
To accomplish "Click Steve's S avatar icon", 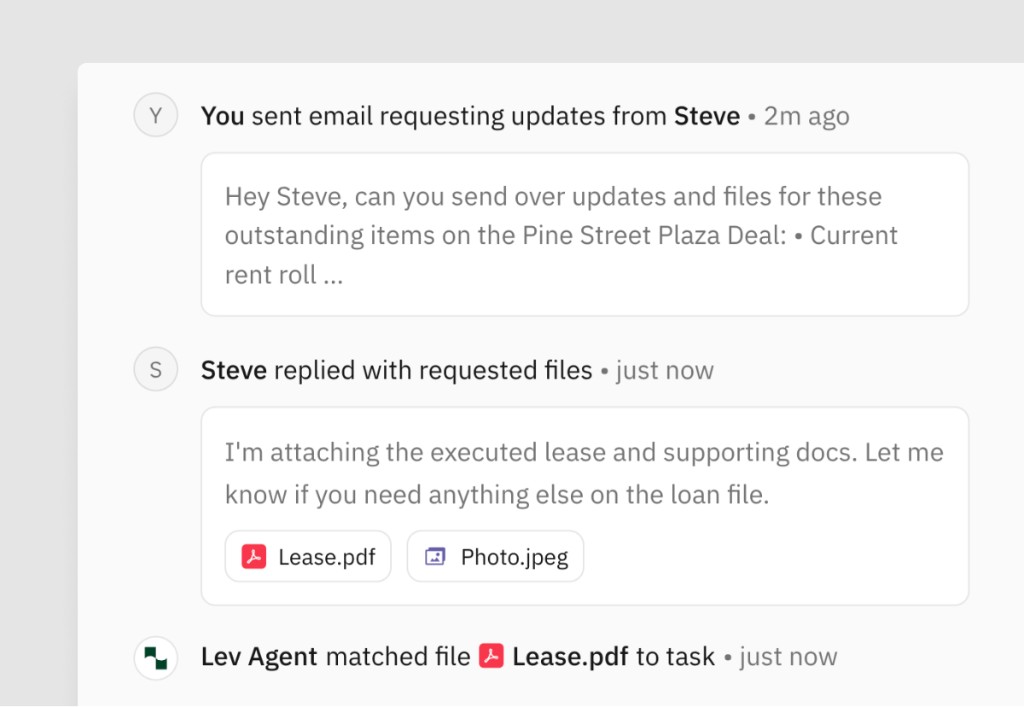I will [155, 369].
